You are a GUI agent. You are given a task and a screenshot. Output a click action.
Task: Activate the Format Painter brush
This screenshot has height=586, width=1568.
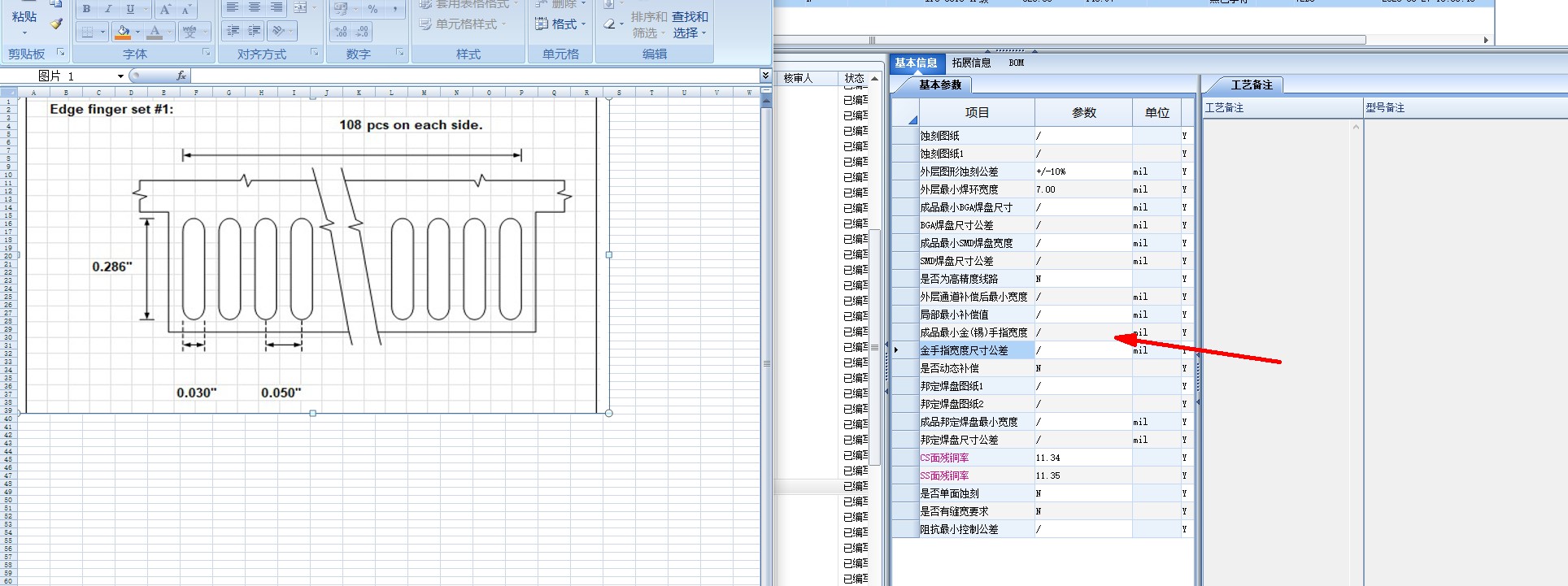[x=56, y=24]
